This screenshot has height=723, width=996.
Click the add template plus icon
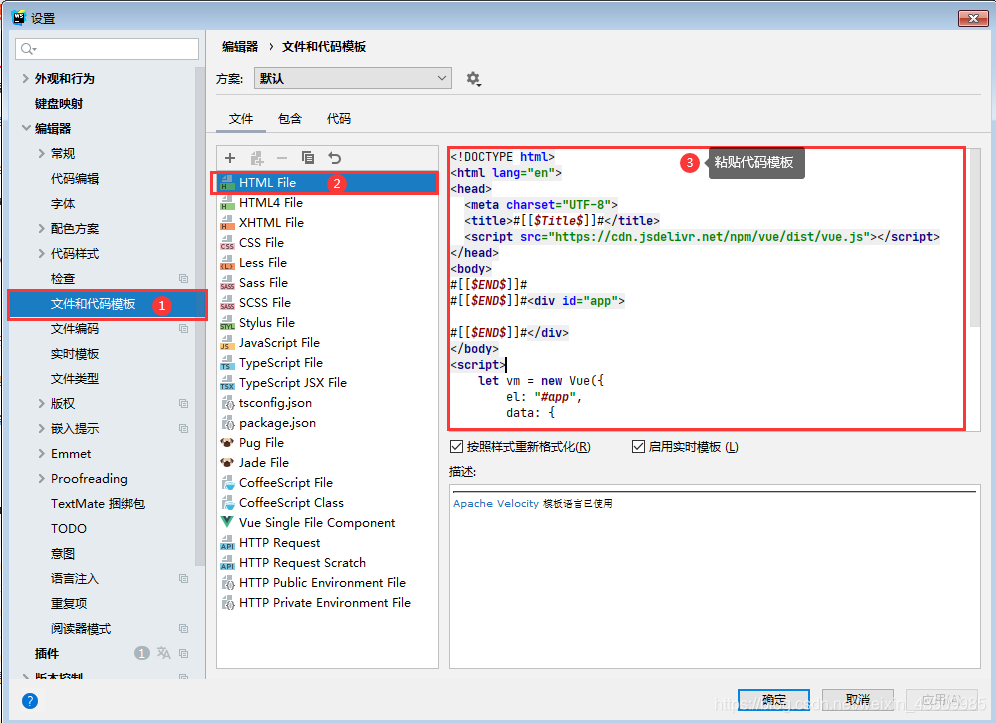pyautogui.click(x=230, y=158)
